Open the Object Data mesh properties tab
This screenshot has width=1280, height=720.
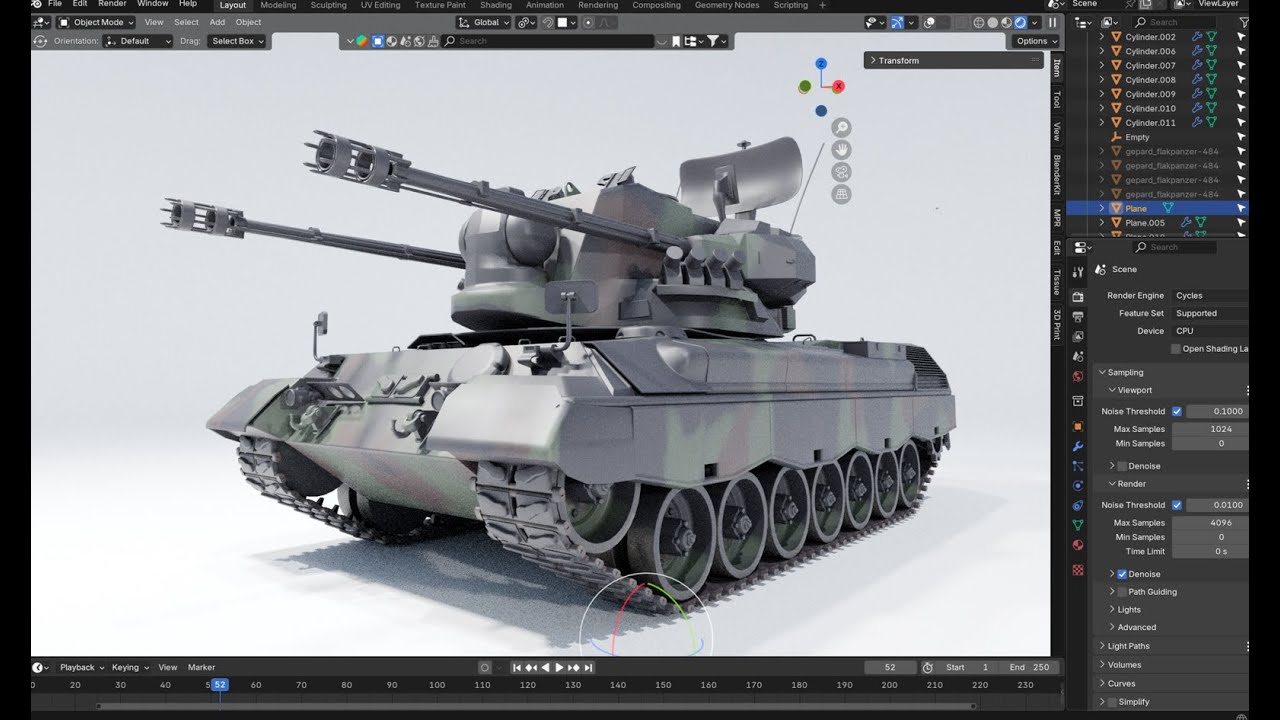1078,525
